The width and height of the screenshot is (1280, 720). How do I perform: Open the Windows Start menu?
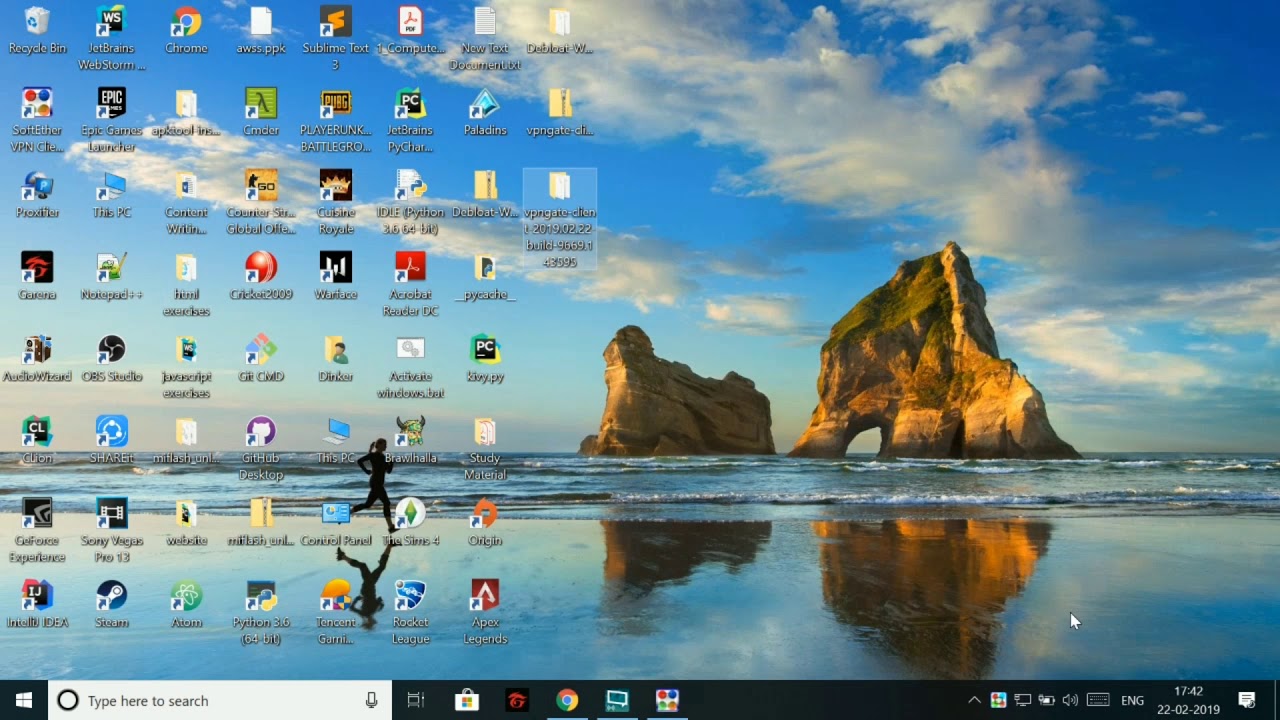(x=24, y=700)
